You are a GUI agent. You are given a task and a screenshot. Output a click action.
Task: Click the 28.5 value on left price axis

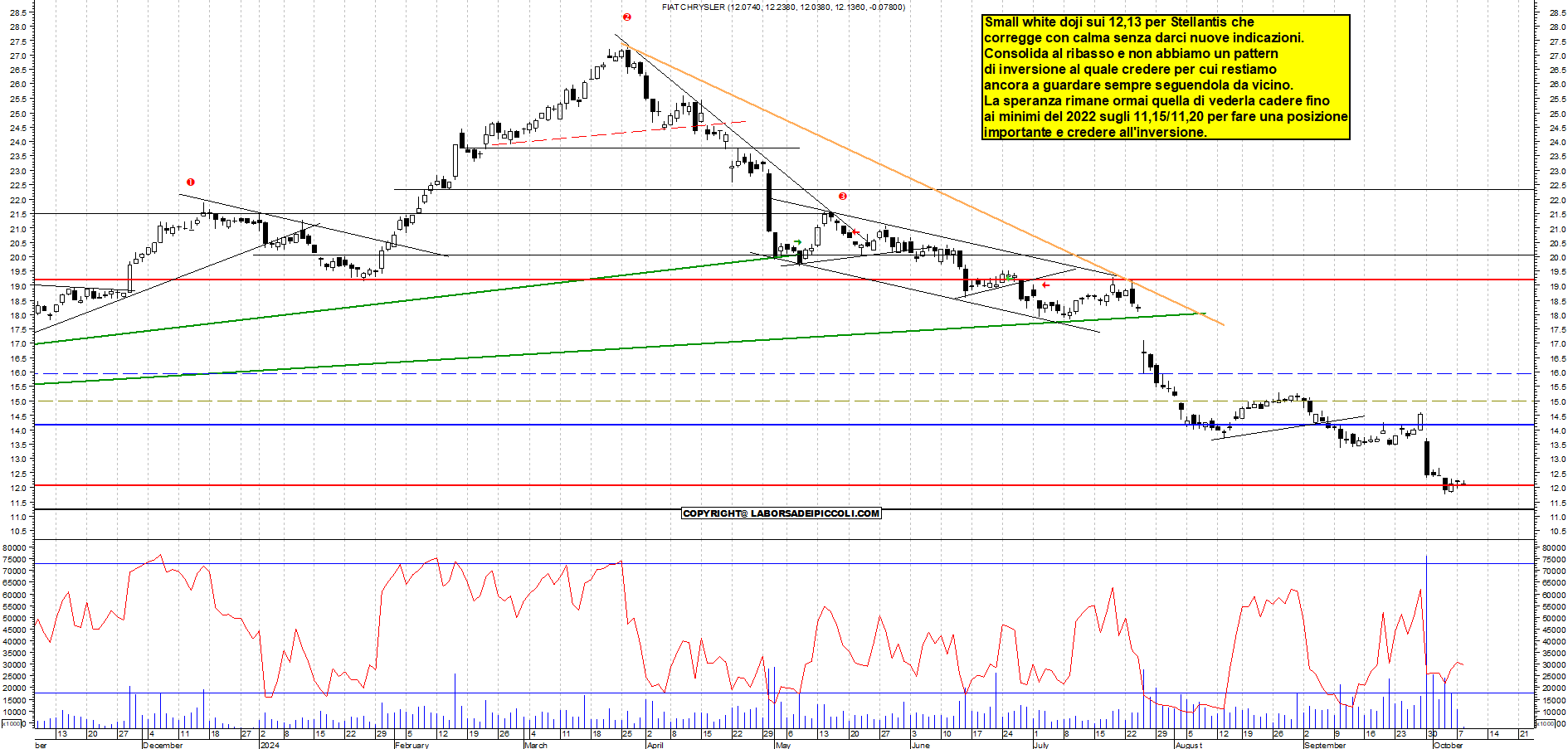point(19,12)
